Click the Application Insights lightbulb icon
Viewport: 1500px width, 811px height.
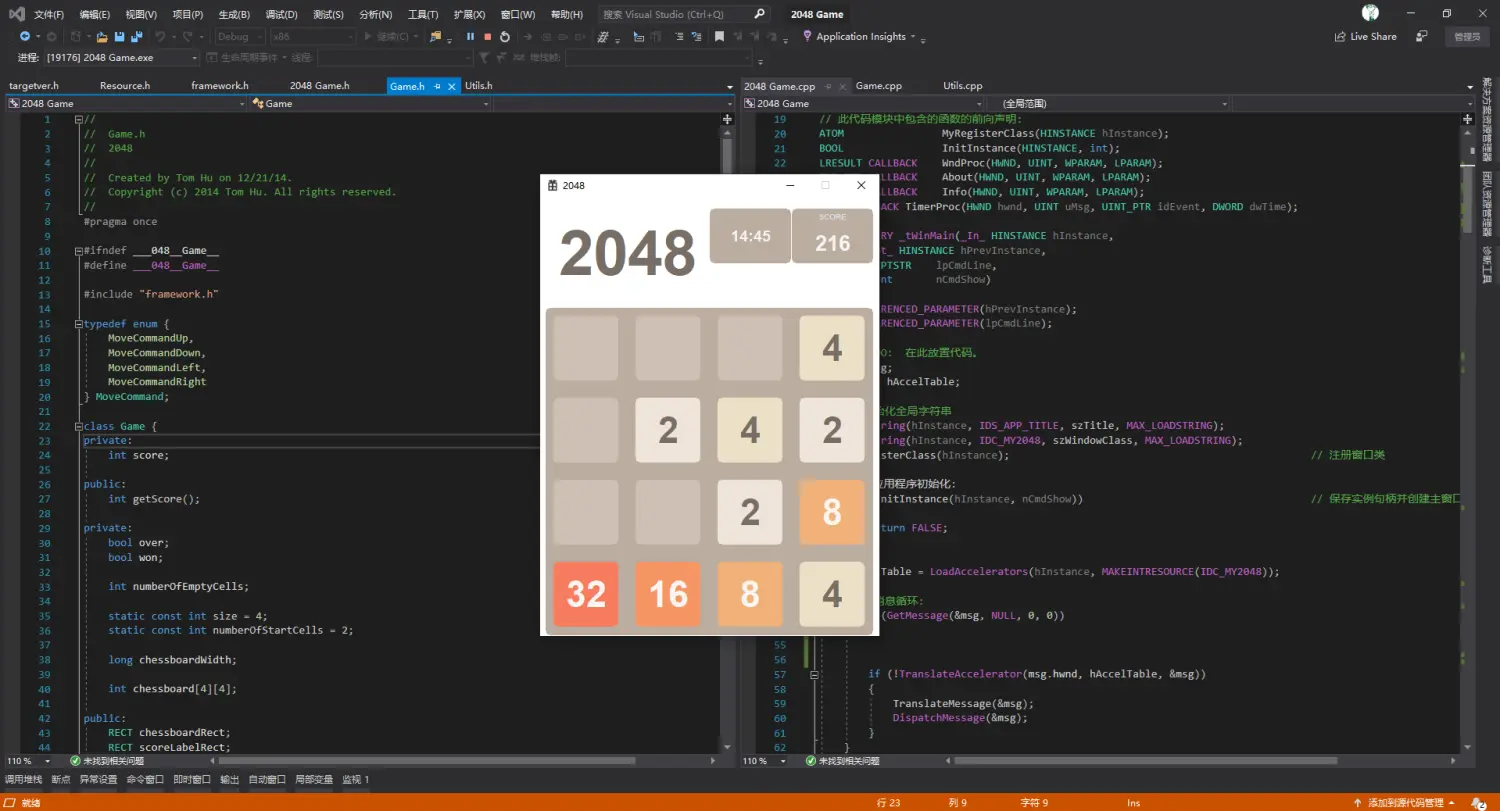click(808, 36)
